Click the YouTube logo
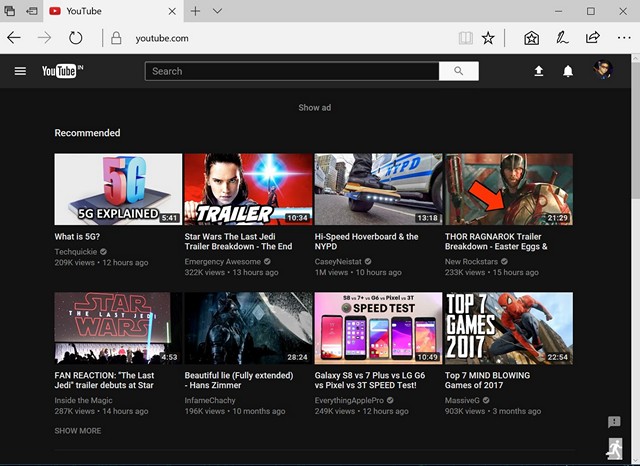 (62, 71)
